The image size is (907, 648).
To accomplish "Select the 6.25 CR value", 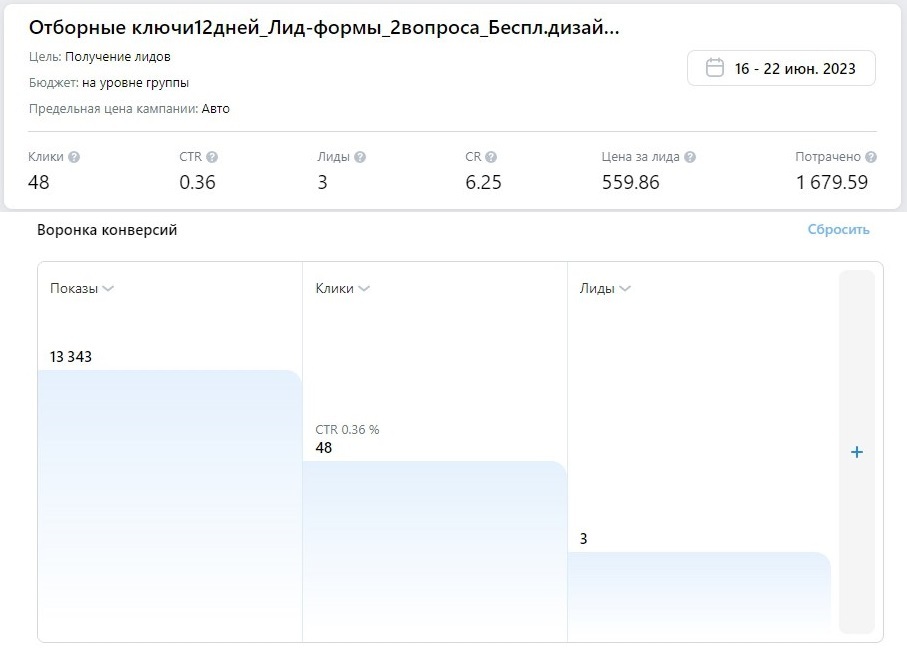I will 484,183.
